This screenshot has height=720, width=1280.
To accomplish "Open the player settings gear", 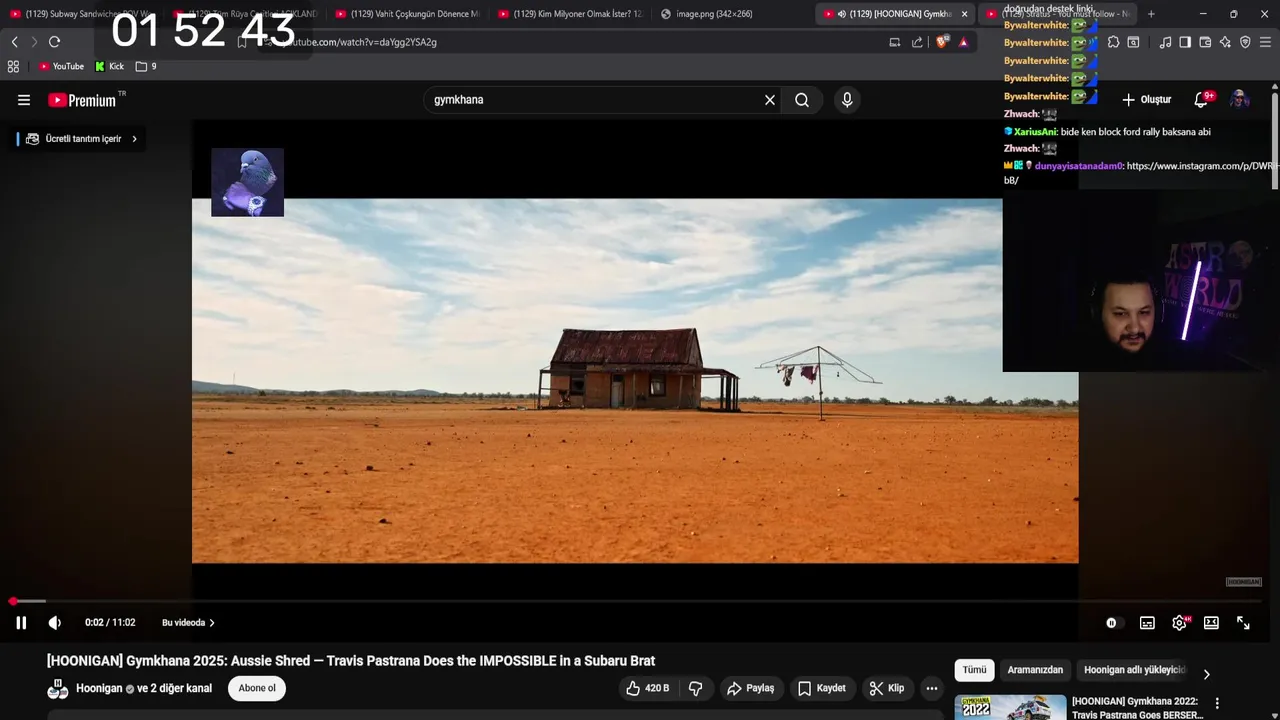I will click(1180, 623).
